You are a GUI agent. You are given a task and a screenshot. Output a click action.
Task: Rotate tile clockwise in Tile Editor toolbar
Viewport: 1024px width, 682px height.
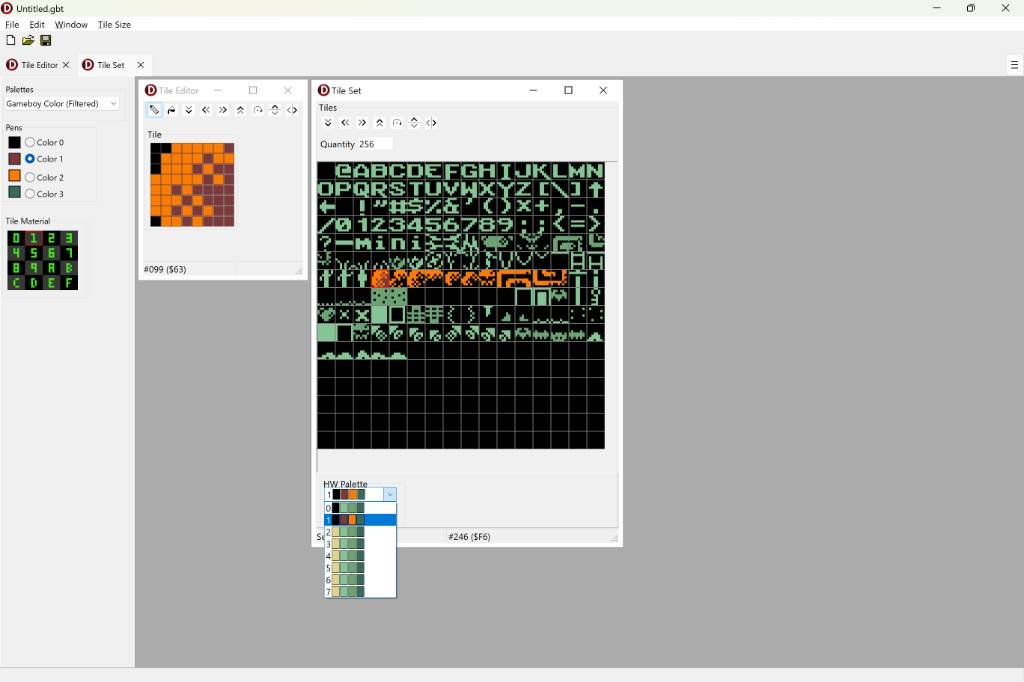(258, 110)
